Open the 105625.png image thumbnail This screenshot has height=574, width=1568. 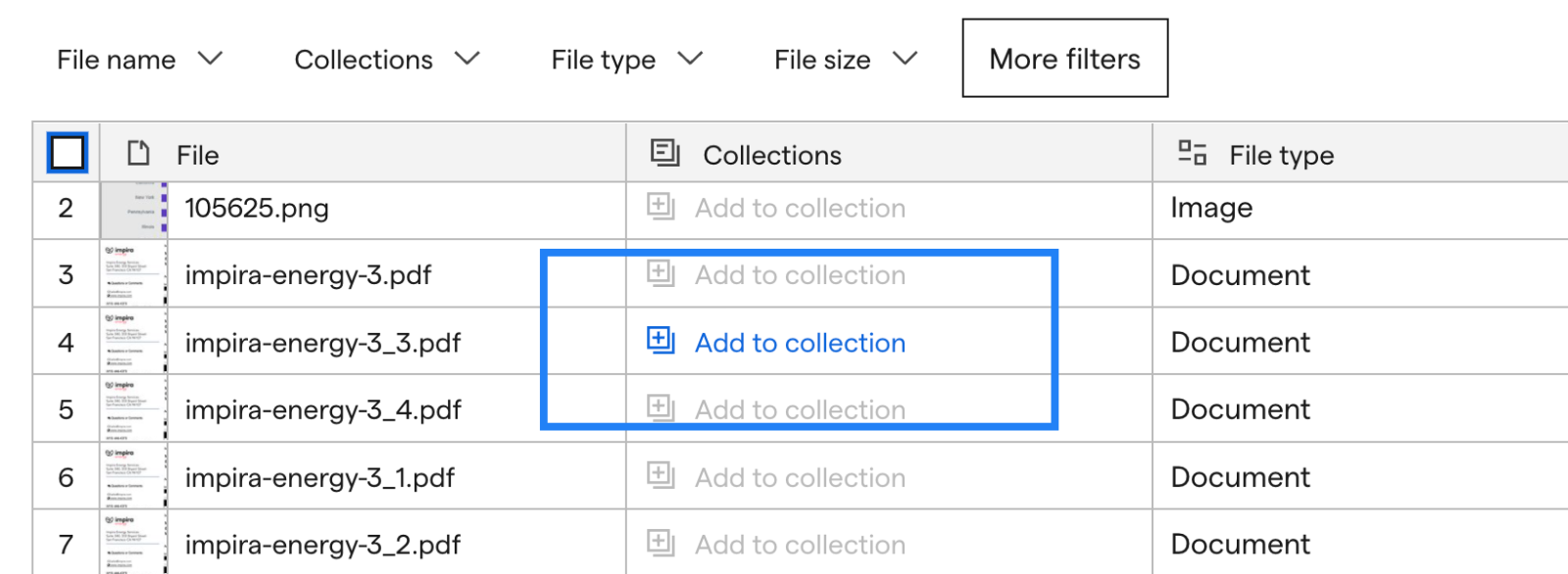(x=134, y=210)
